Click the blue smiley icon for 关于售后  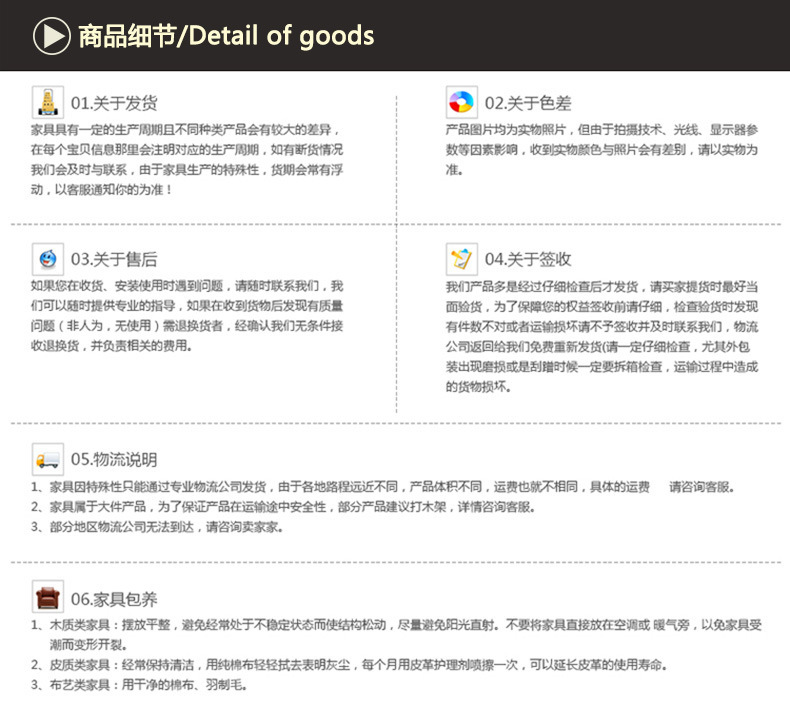click(x=48, y=259)
